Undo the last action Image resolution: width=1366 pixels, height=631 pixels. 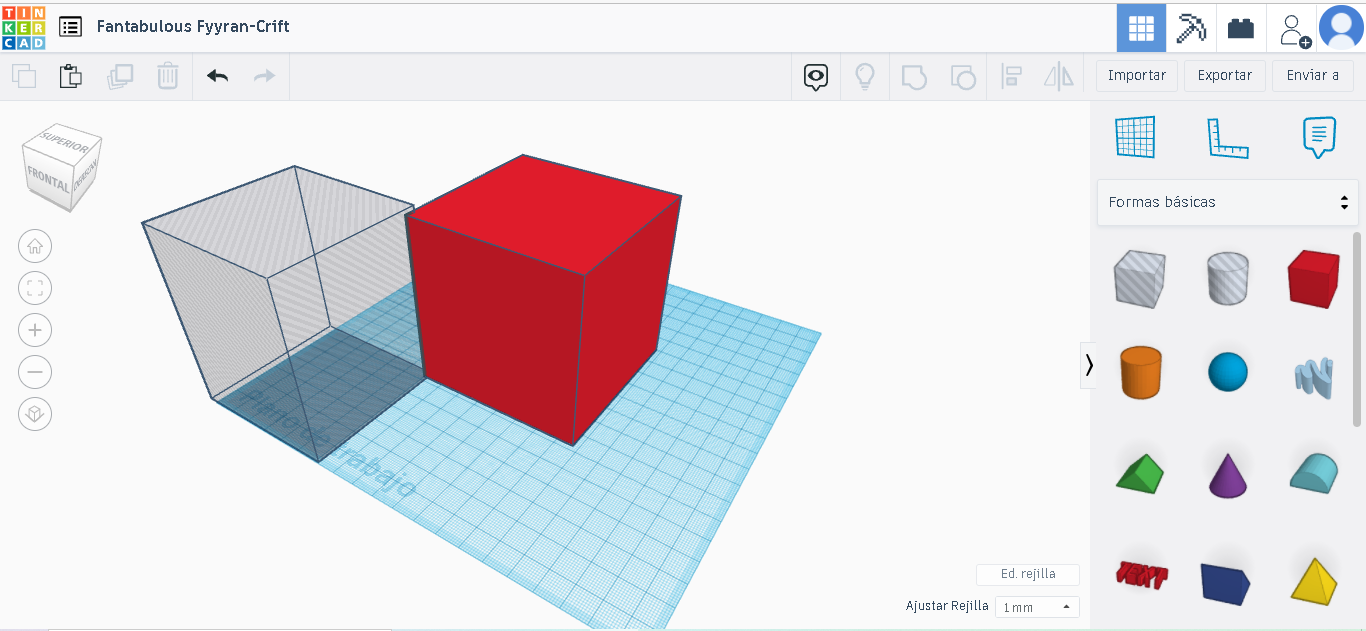(217, 76)
